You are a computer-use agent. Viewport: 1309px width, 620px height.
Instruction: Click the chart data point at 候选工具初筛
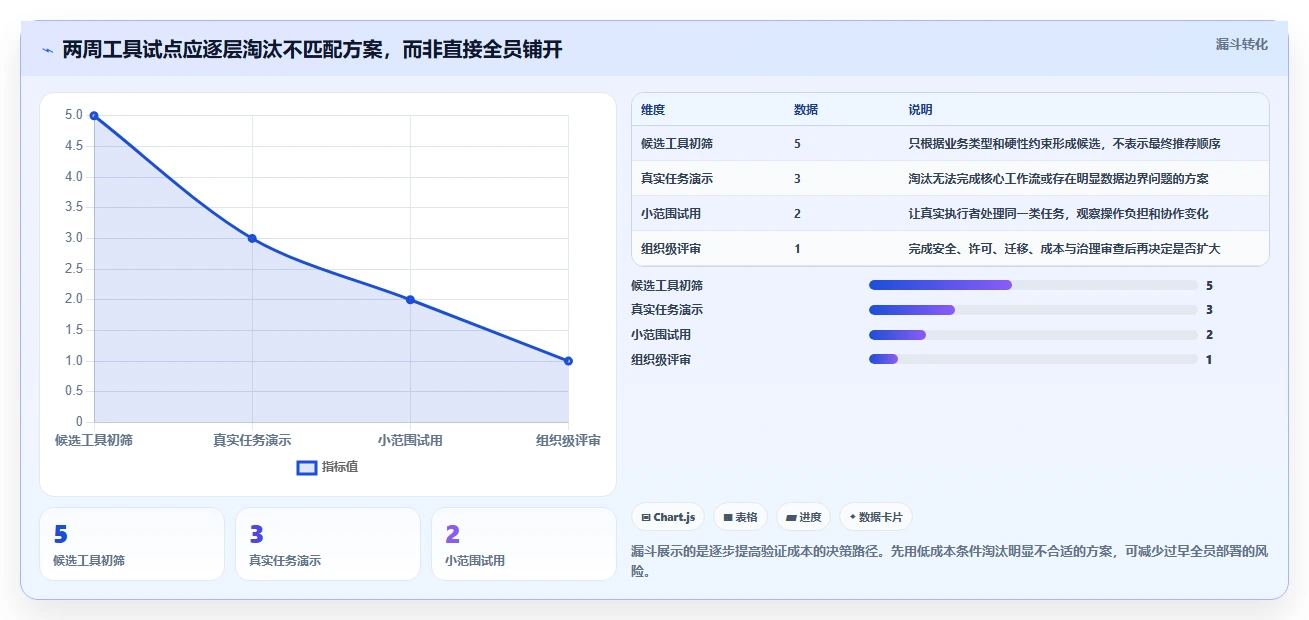point(94,115)
